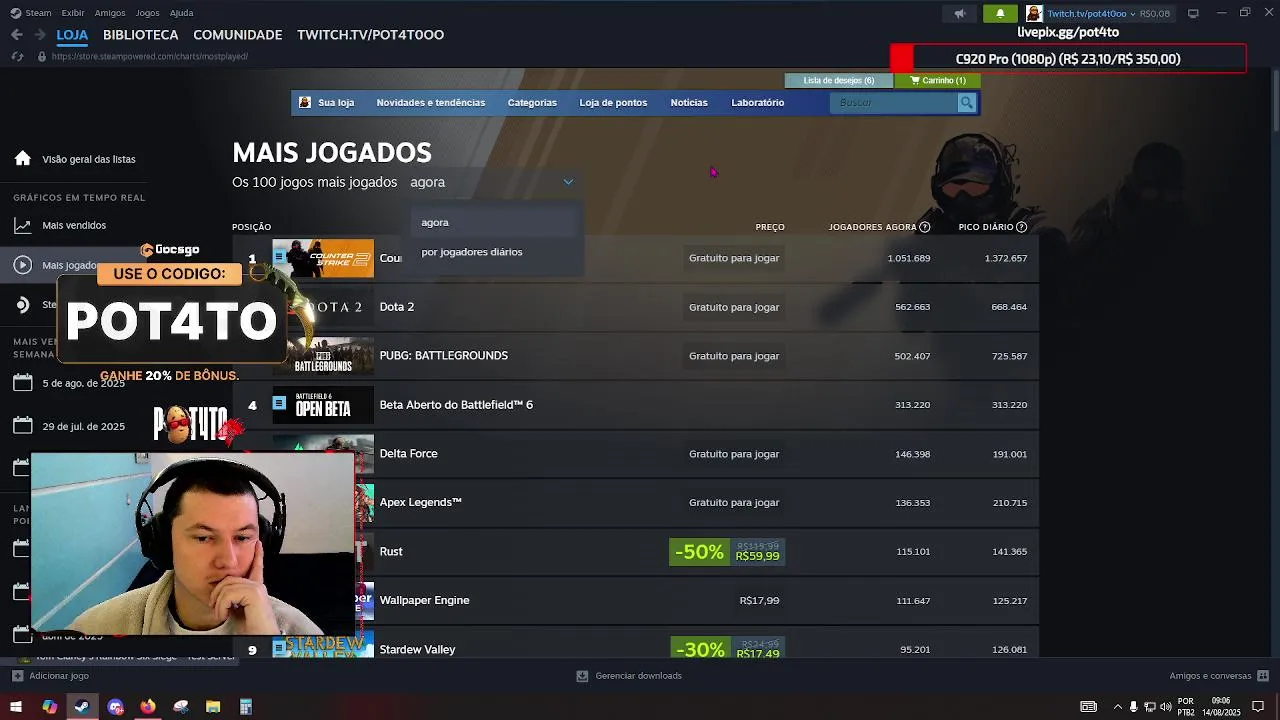Open the Apex Legends row
The width and height of the screenshot is (1280, 720).
(636, 503)
